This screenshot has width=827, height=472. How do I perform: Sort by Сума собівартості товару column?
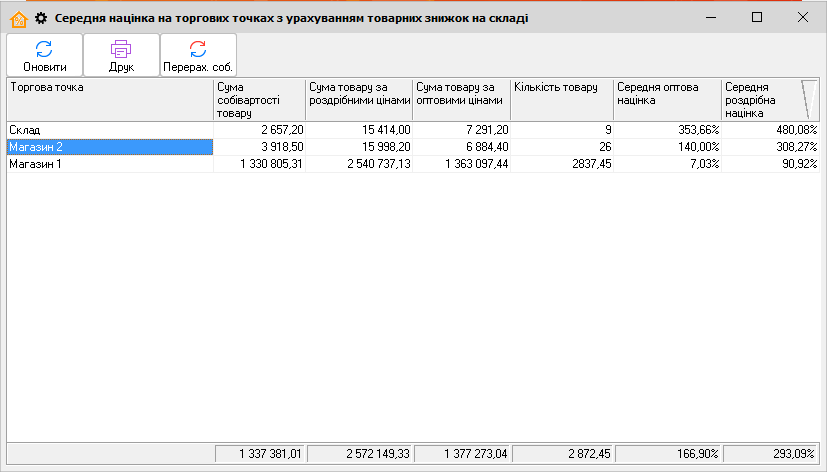(259, 100)
